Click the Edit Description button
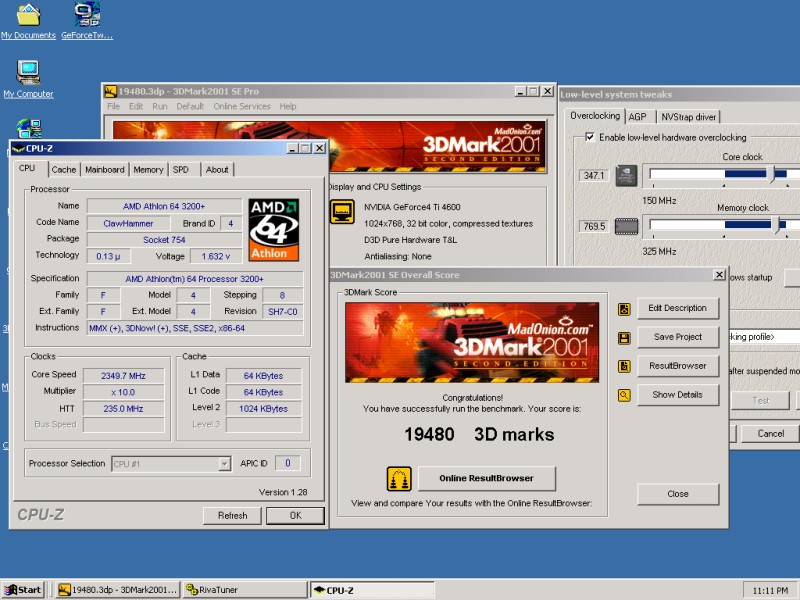800x600 pixels. (x=678, y=308)
